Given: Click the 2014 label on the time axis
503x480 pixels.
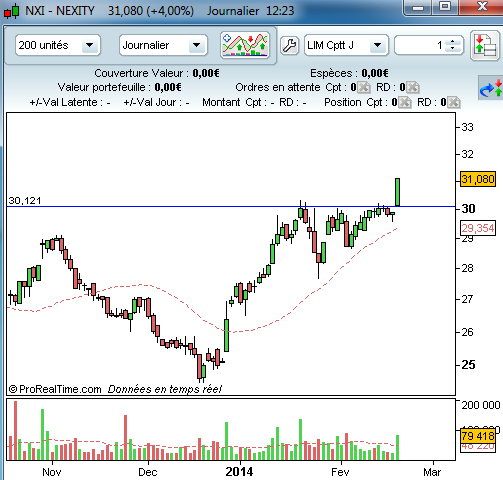Looking at the screenshot, I should click(x=239, y=472).
